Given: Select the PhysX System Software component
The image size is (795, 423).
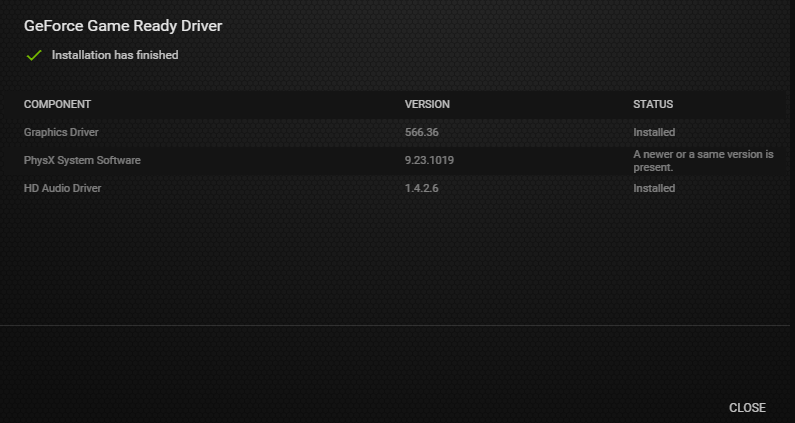Looking at the screenshot, I should tap(82, 160).
